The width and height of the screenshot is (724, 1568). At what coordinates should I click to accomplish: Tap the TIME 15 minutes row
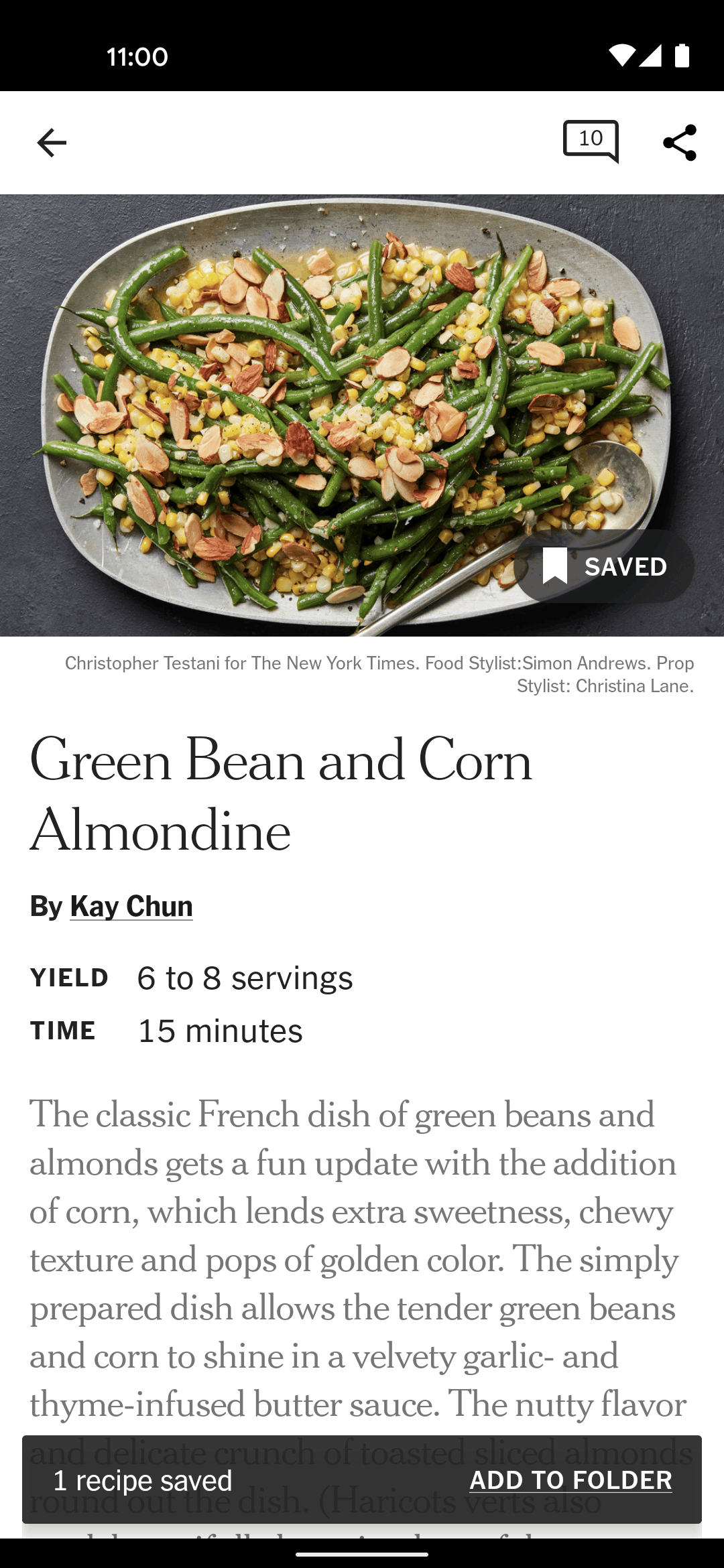(x=166, y=1031)
